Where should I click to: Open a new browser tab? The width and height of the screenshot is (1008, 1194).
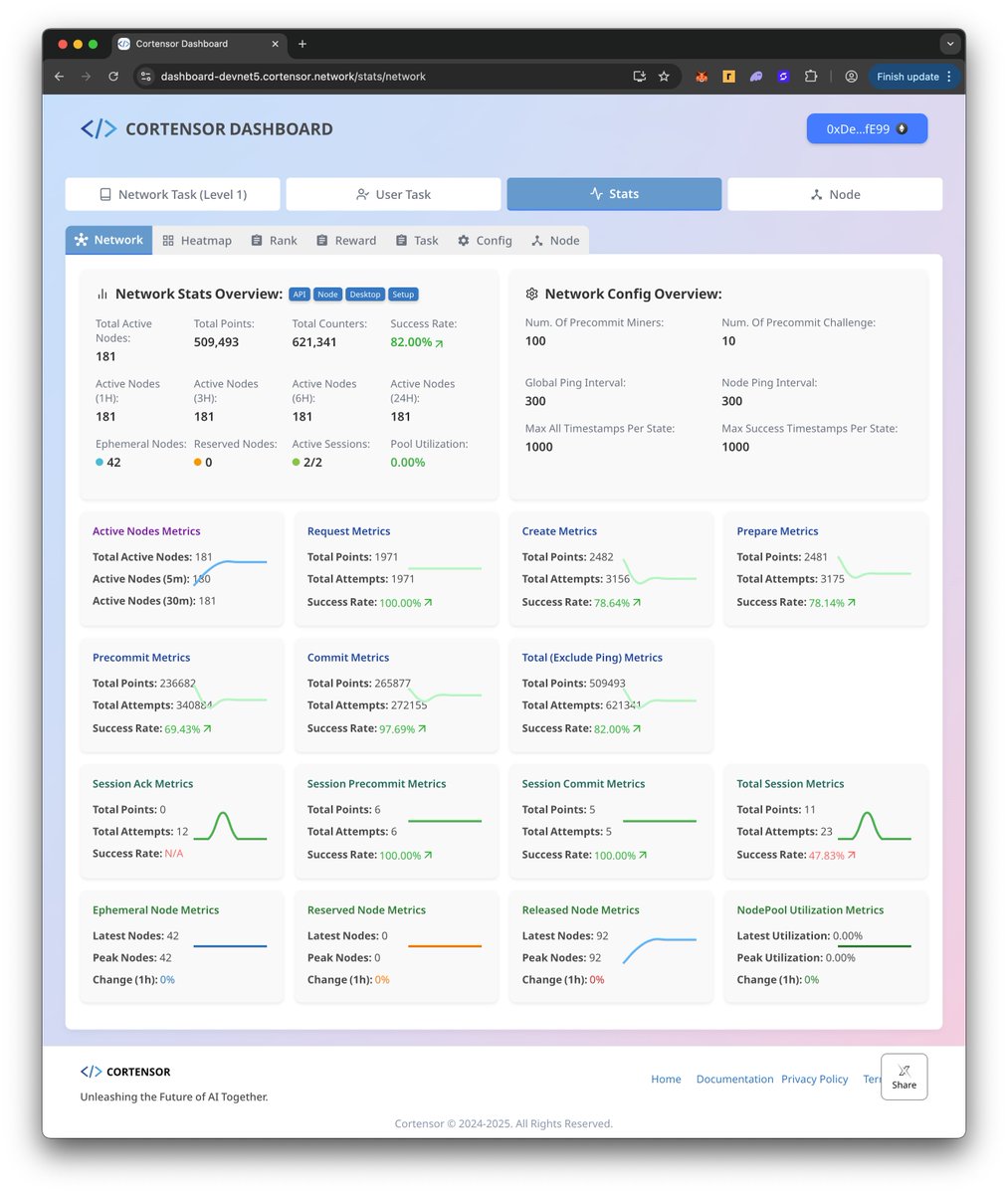coord(302,44)
